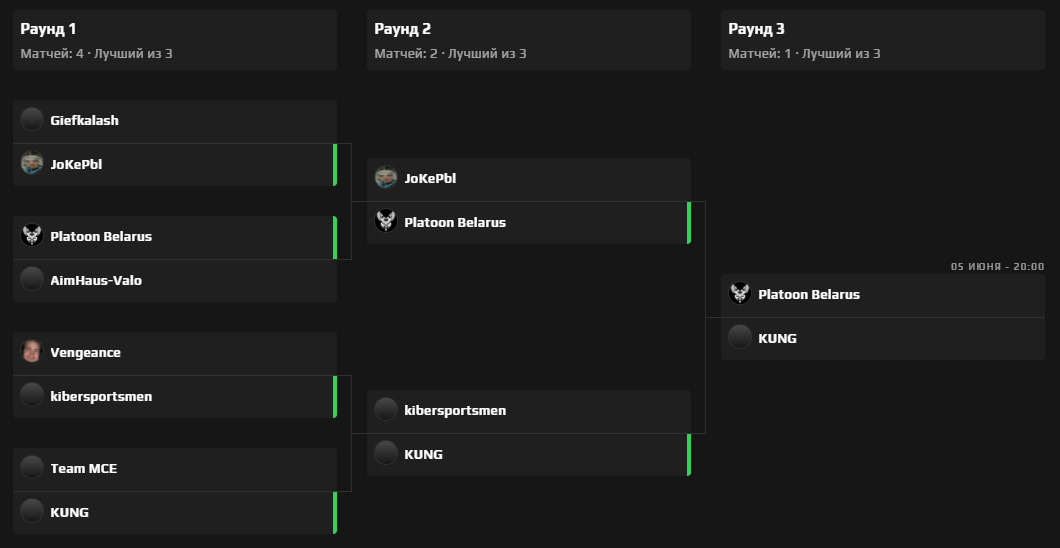Click Giefkalash placeholder avatar
The image size is (1060, 548).
click(32, 120)
